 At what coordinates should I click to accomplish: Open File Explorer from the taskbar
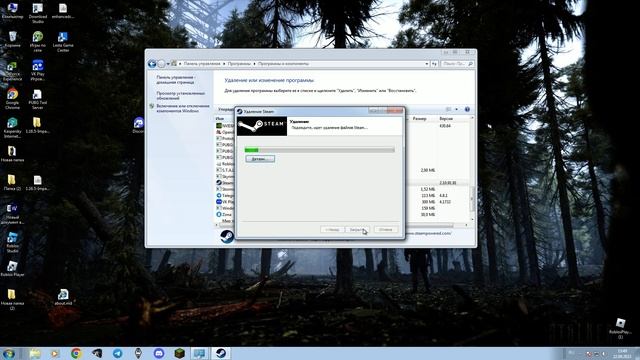click(x=35, y=353)
